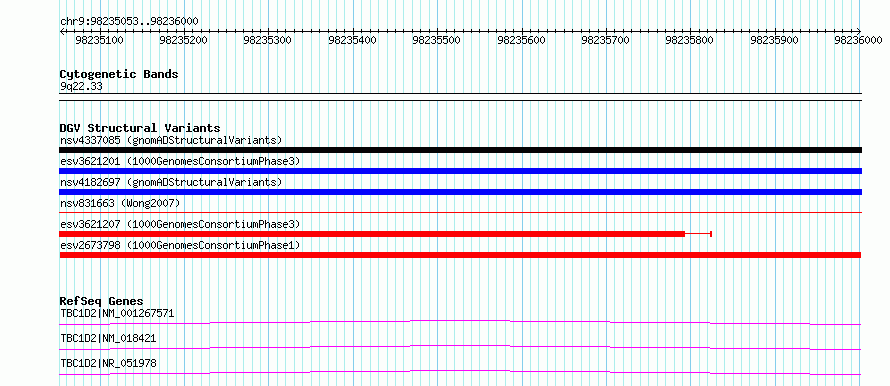890x386 pixels.
Task: Select the blue esv3621201 variant bar
Action: 460,171
